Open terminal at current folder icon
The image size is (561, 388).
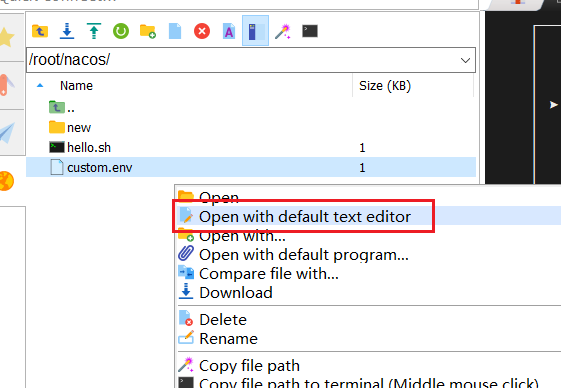(309, 31)
